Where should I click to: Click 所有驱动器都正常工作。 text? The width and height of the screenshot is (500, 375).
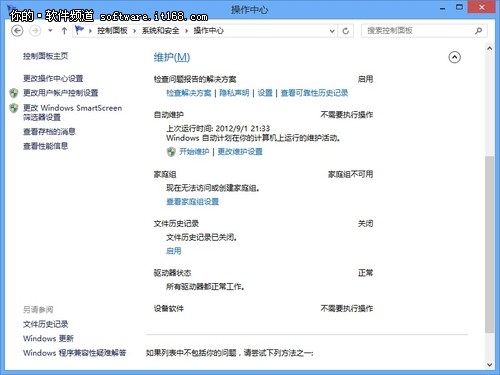(205, 287)
